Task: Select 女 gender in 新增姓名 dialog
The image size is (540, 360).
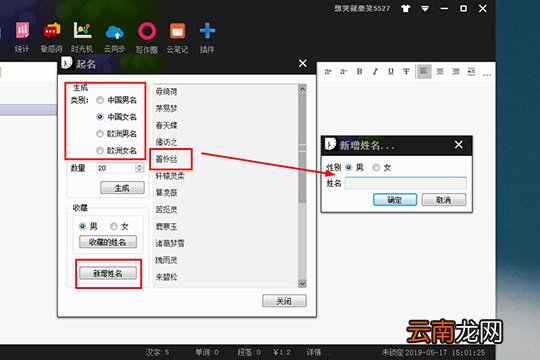Action: point(376,167)
